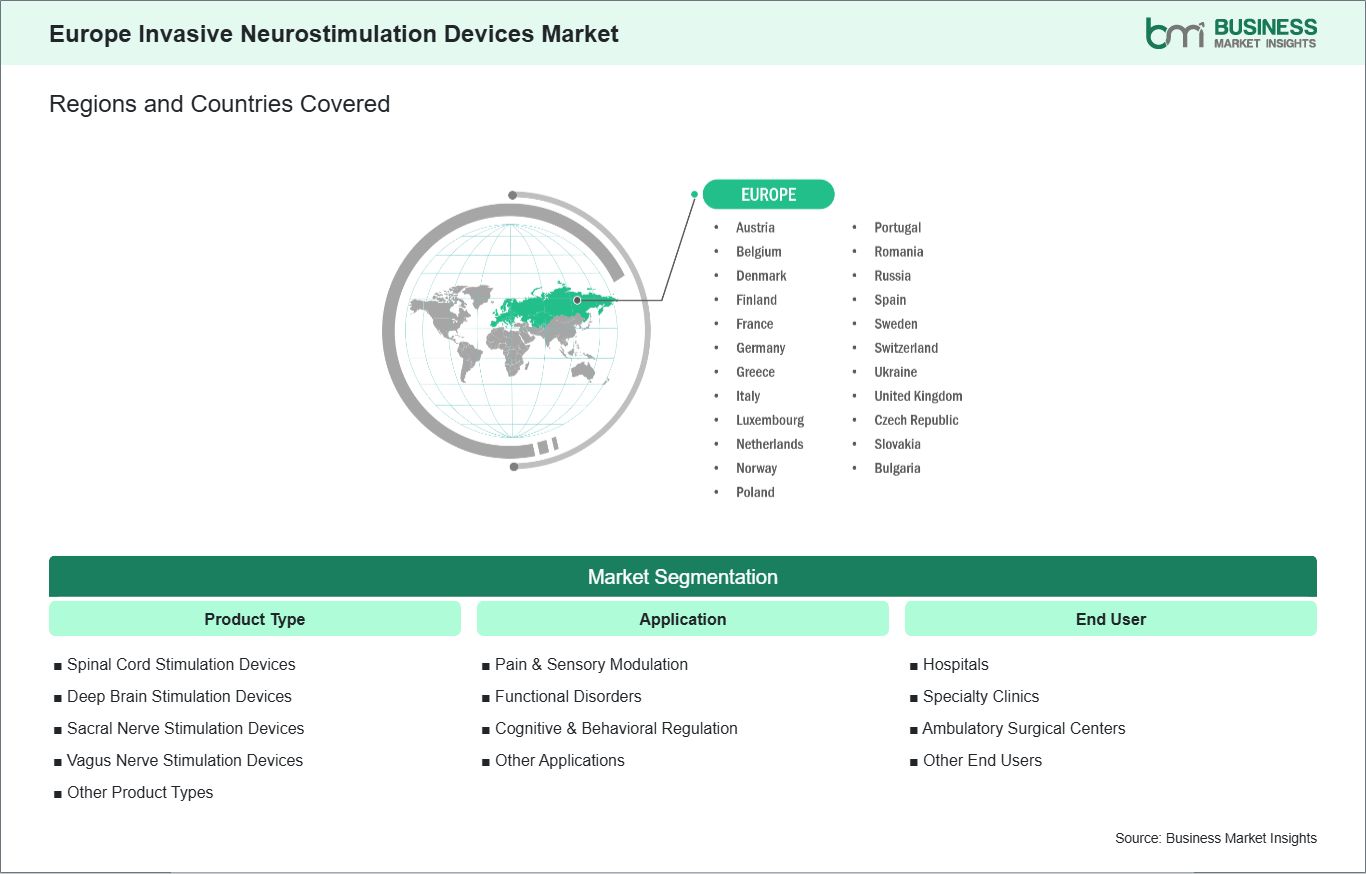This screenshot has height=874, width=1366.
Task: Select the Application column header
Action: coord(683,619)
